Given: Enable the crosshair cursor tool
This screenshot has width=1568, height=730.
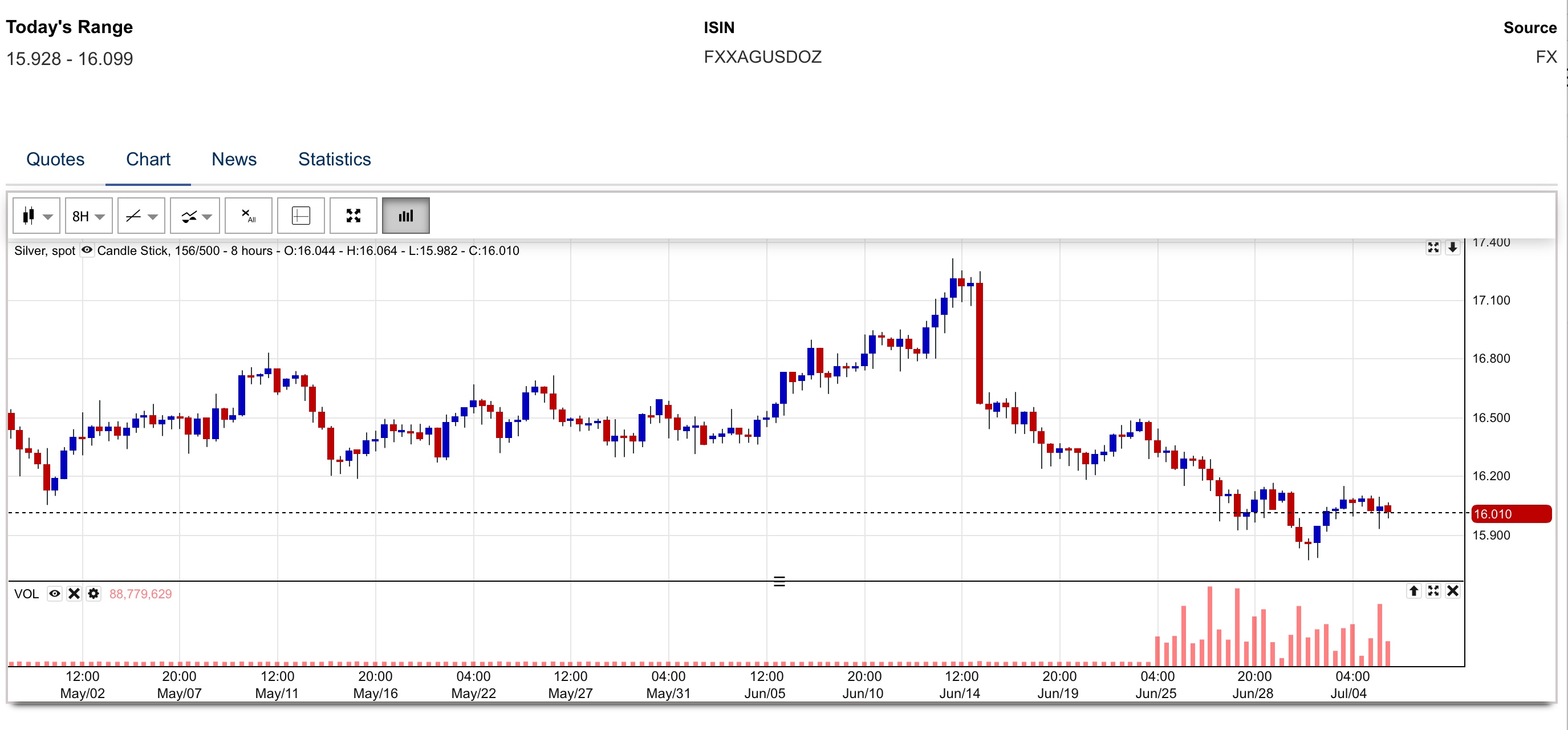Looking at the screenshot, I should pos(300,216).
